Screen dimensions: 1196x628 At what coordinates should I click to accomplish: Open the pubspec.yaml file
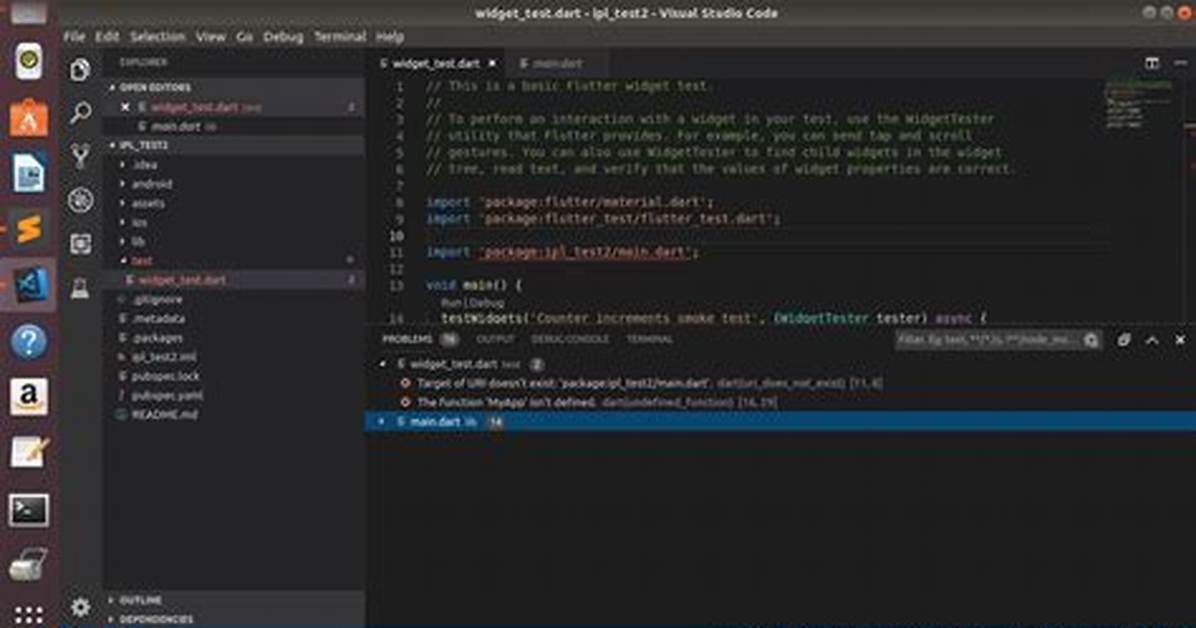pyautogui.click(x=167, y=395)
